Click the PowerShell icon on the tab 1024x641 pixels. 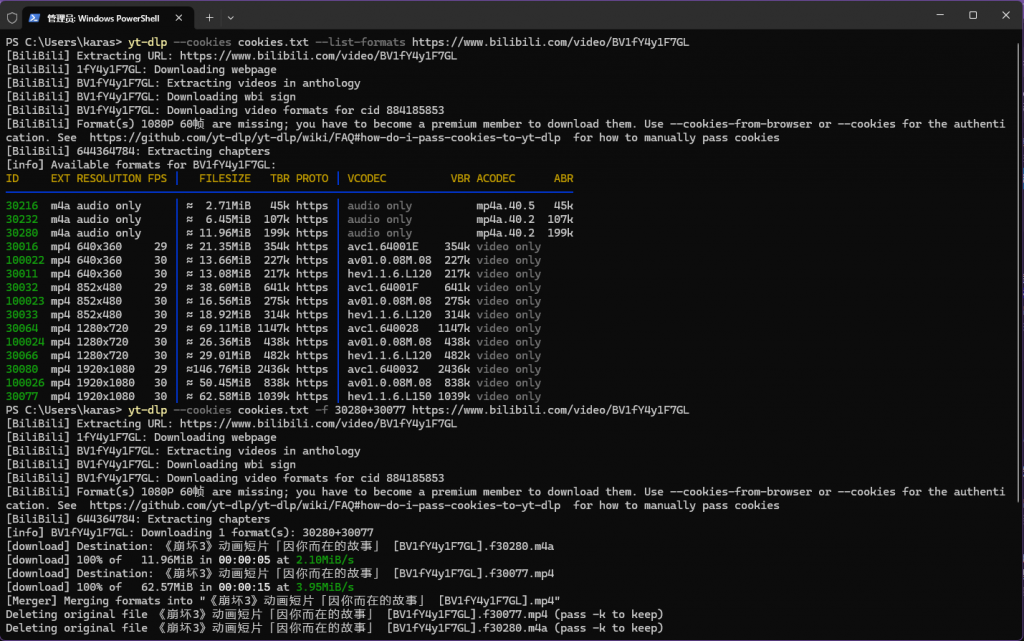tap(34, 17)
